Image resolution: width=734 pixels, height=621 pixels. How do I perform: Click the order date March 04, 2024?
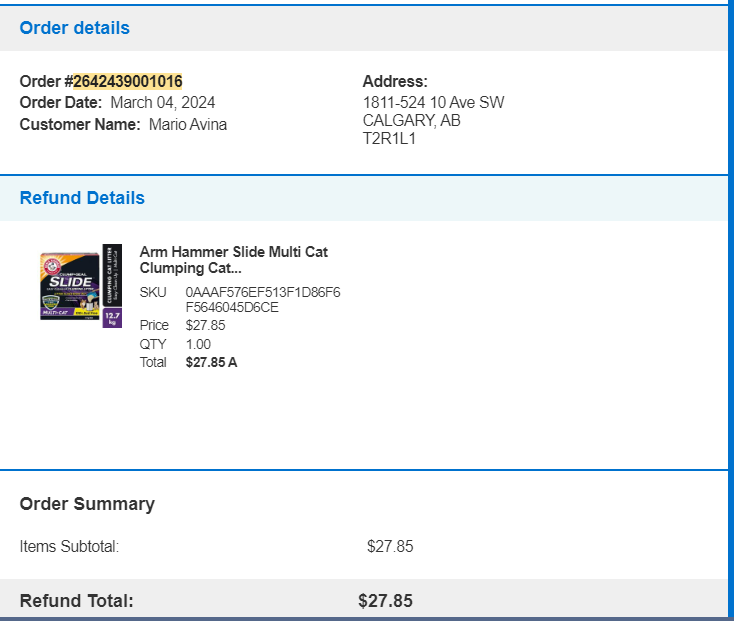[162, 102]
